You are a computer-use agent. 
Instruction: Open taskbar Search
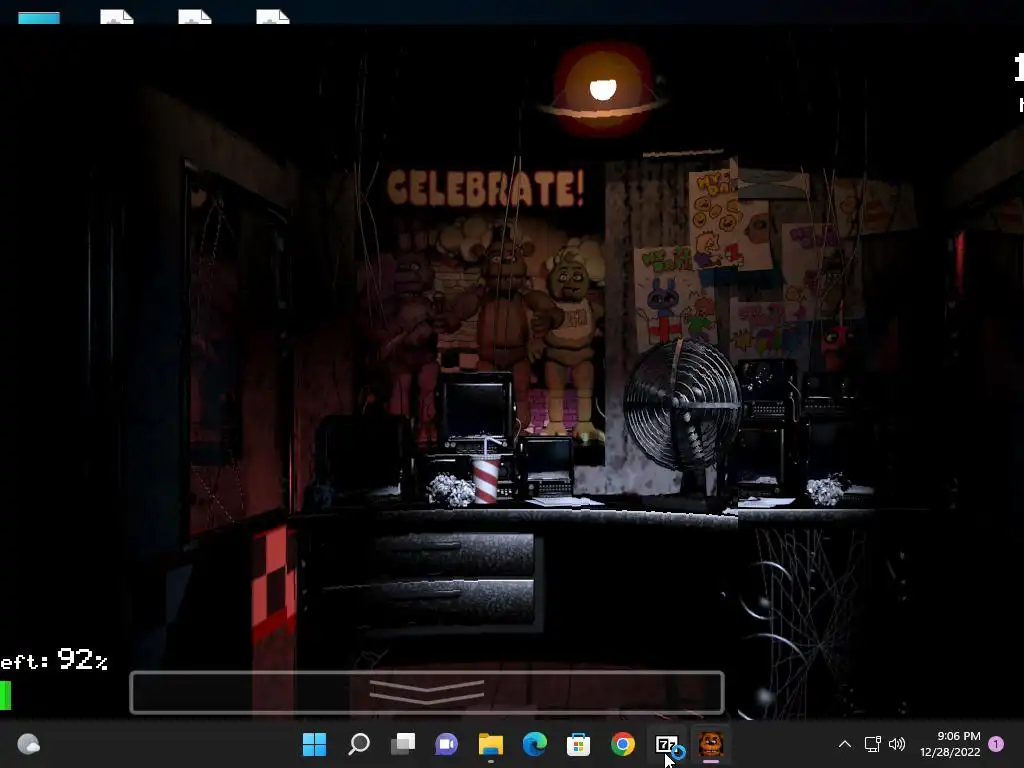359,744
